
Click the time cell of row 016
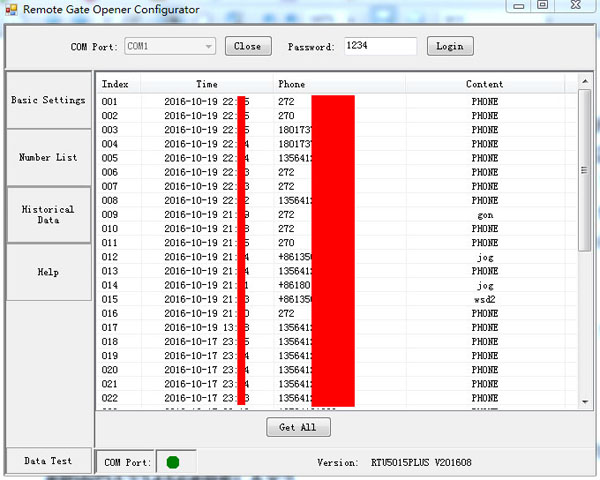click(207, 313)
